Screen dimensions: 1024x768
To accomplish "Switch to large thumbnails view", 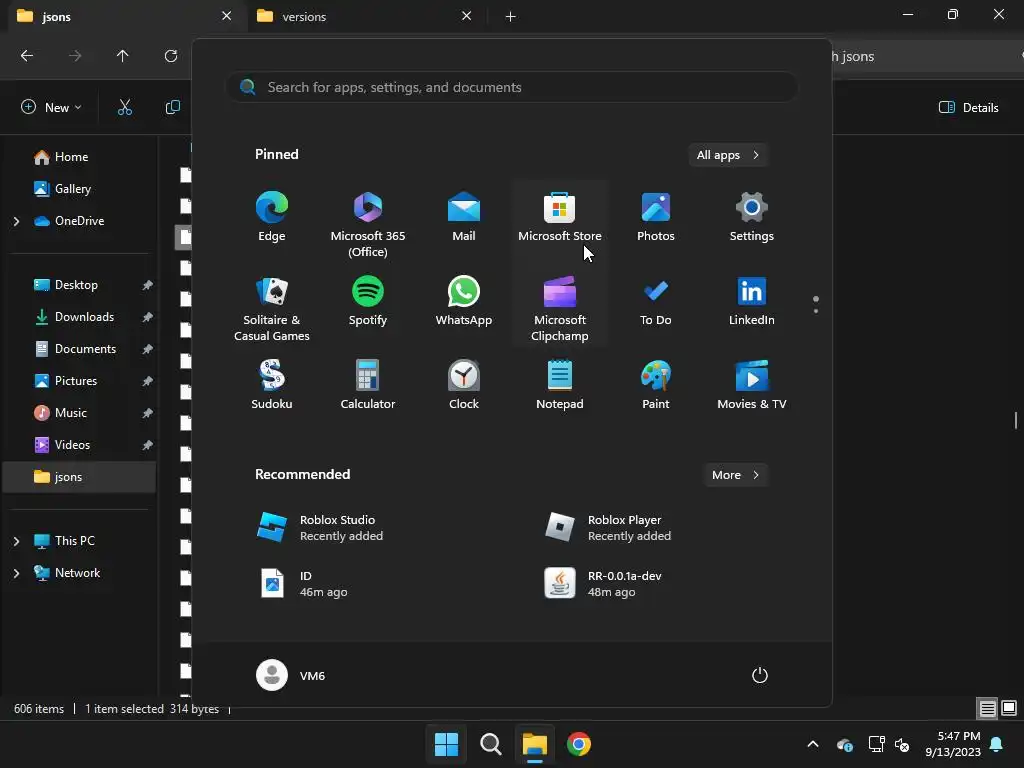I will pyautogui.click(x=1009, y=708).
